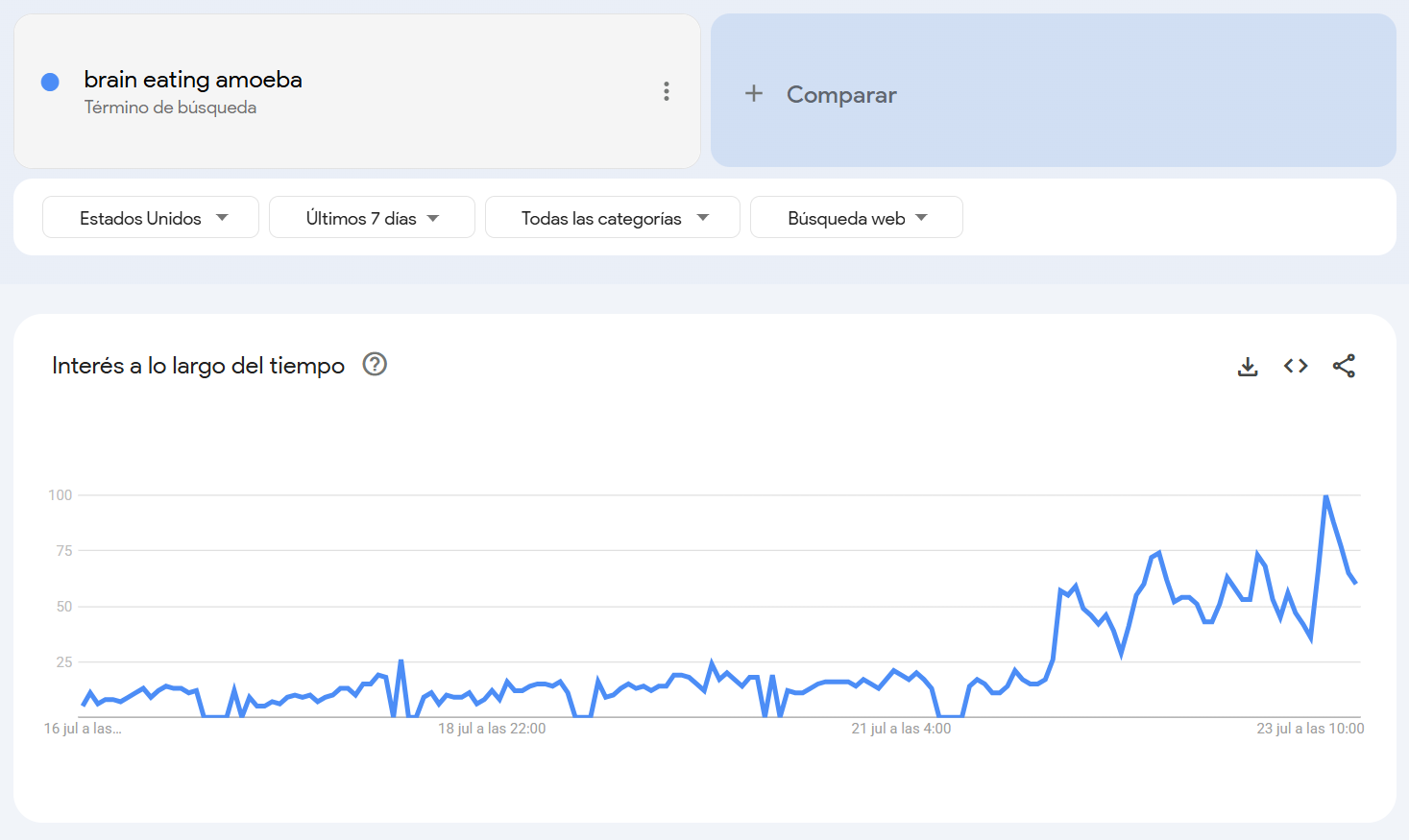Open the Todas las categorías dropdown
This screenshot has height=840, width=1409.
pos(613,217)
